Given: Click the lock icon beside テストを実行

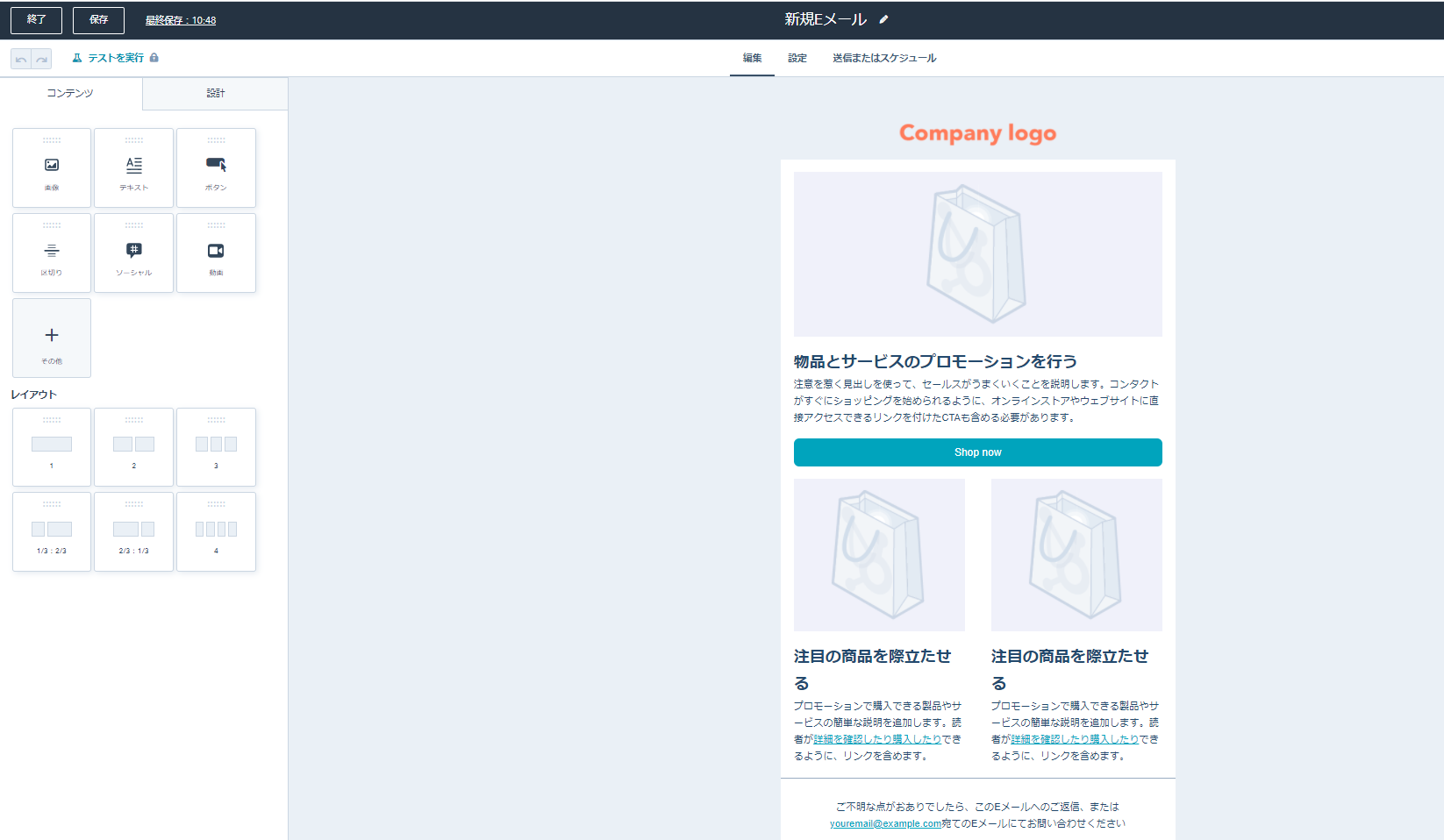Looking at the screenshot, I should tap(154, 58).
